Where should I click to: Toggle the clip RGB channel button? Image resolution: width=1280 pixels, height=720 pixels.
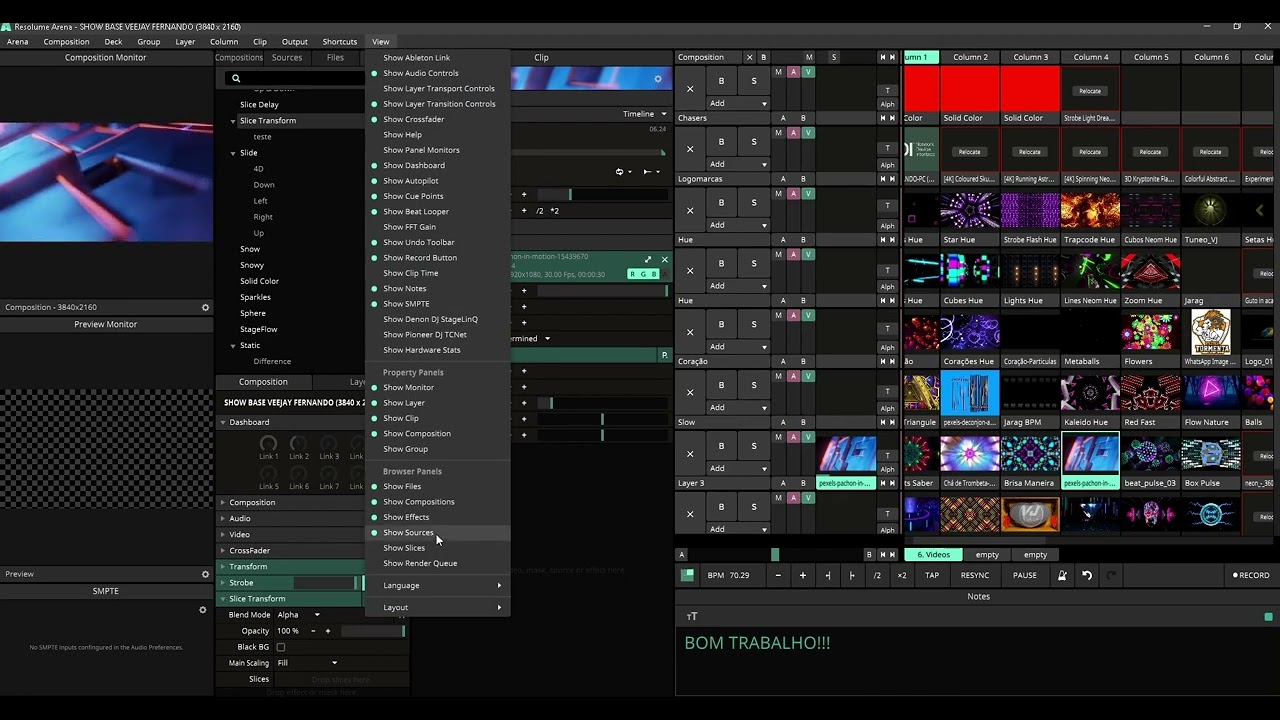(643, 274)
